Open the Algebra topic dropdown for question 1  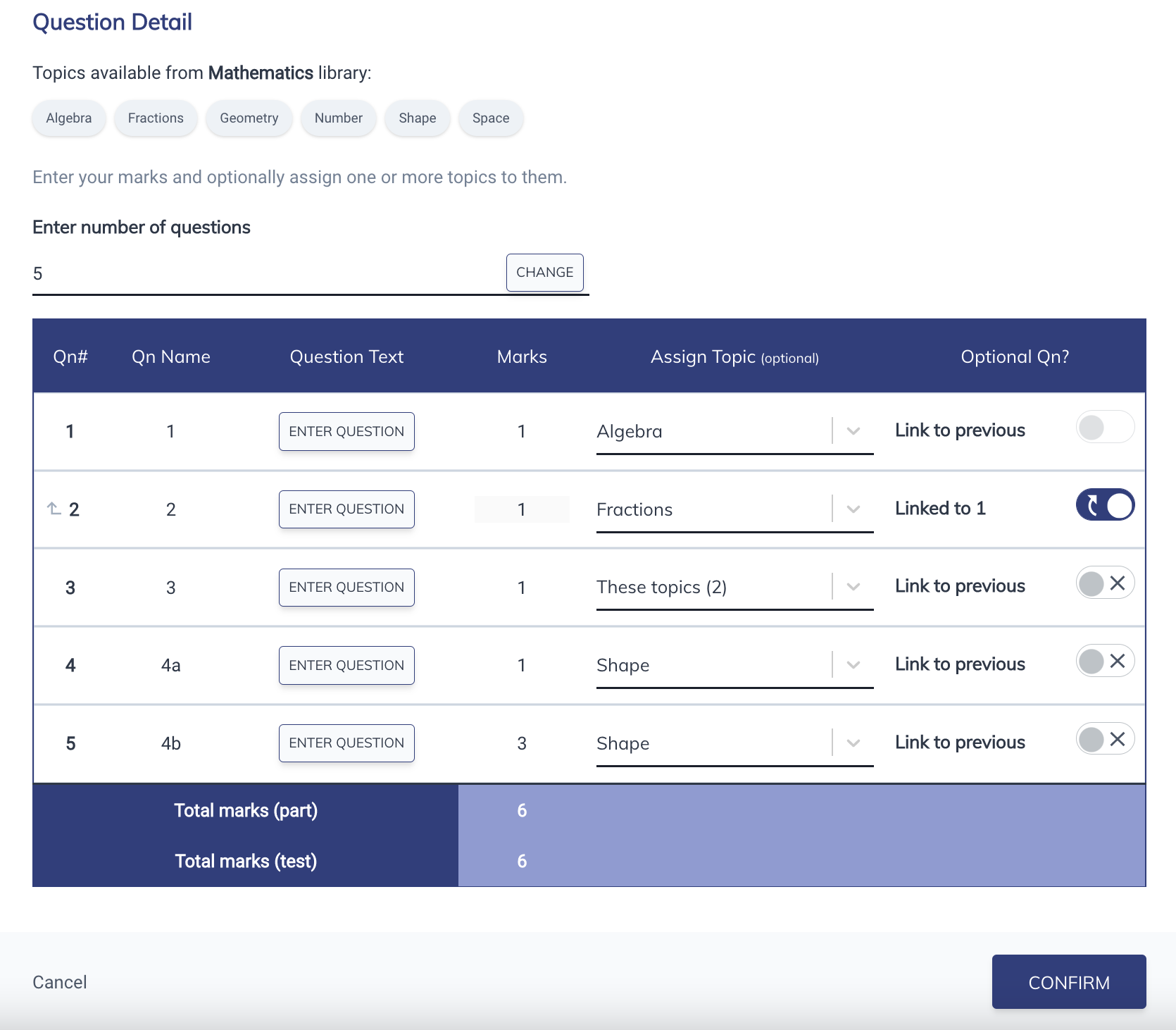pyautogui.click(x=853, y=430)
